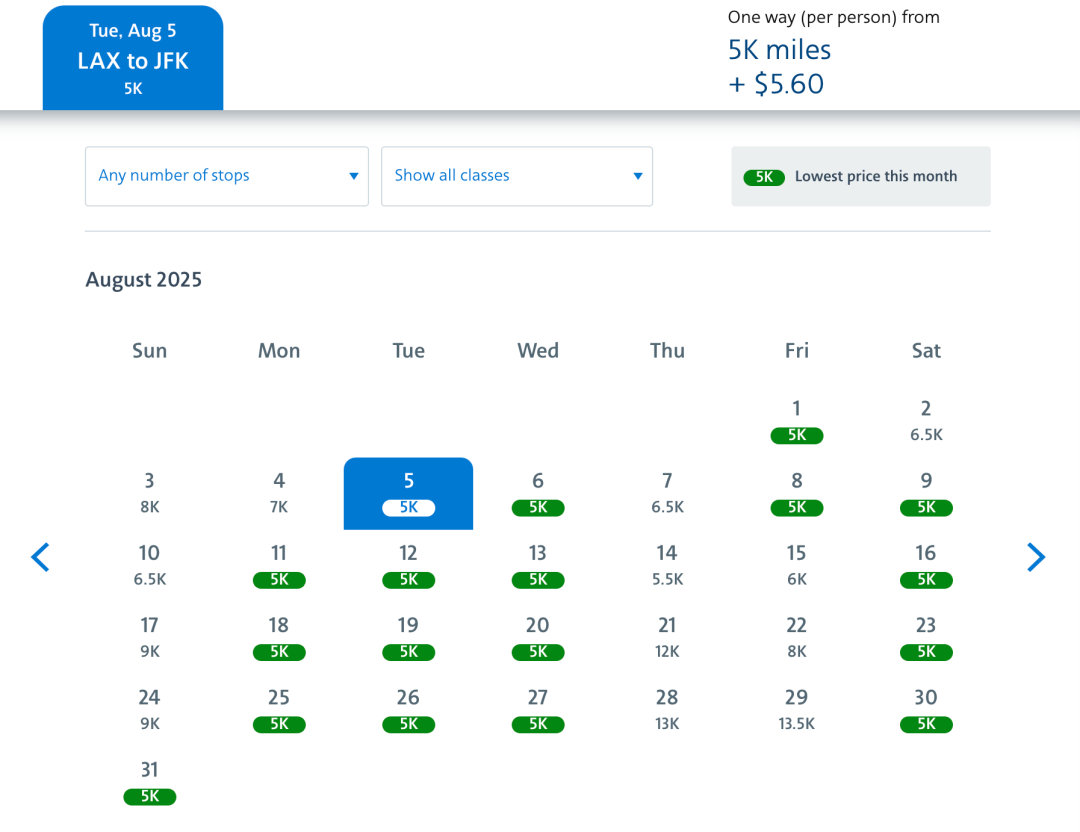The width and height of the screenshot is (1080, 832).
Task: Select August 29 at 13.5K miles
Action: point(797,709)
